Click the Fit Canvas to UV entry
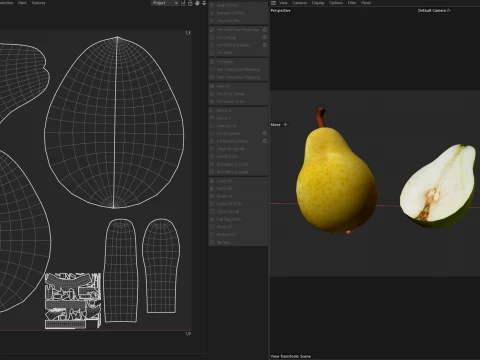Viewport: 480px width, 360px height. click(x=238, y=101)
